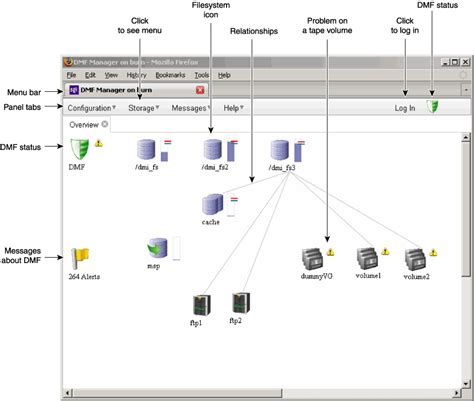This screenshot has height=401, width=474.
Task: Open the Storage dropdown menu
Action: click(x=144, y=108)
